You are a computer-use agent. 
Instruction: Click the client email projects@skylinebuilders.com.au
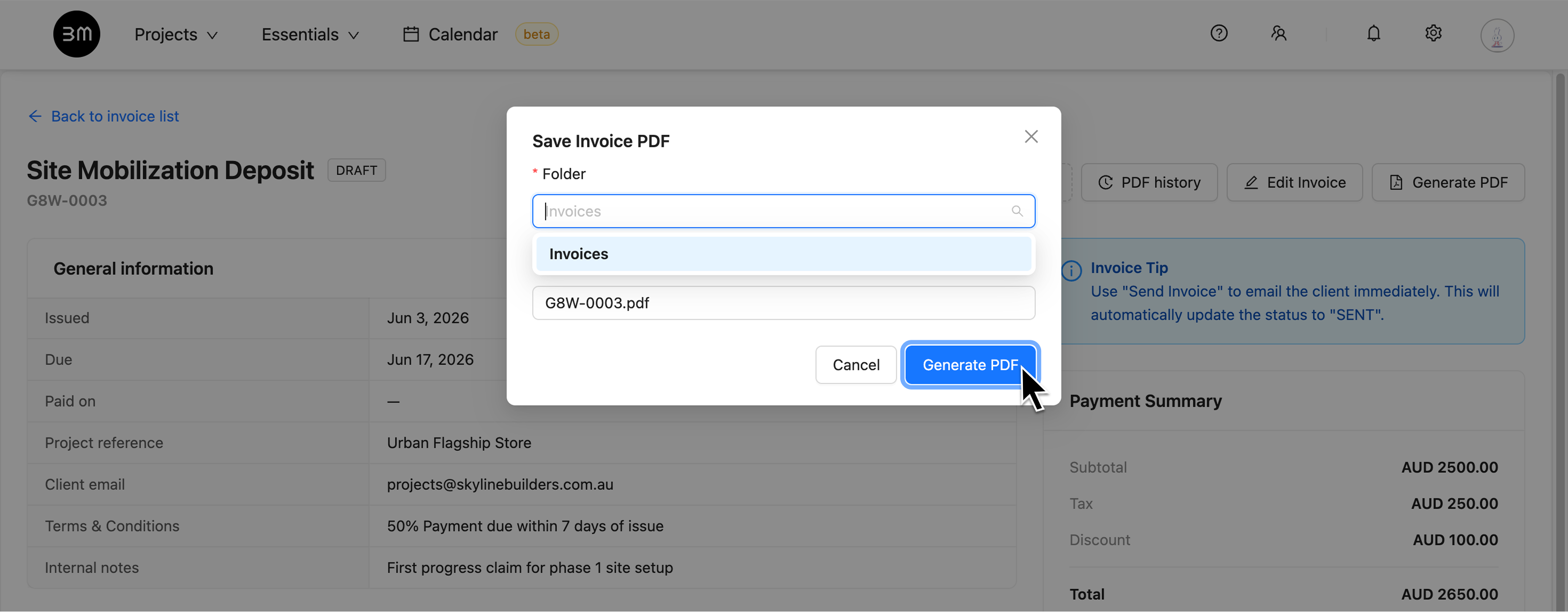pos(500,484)
